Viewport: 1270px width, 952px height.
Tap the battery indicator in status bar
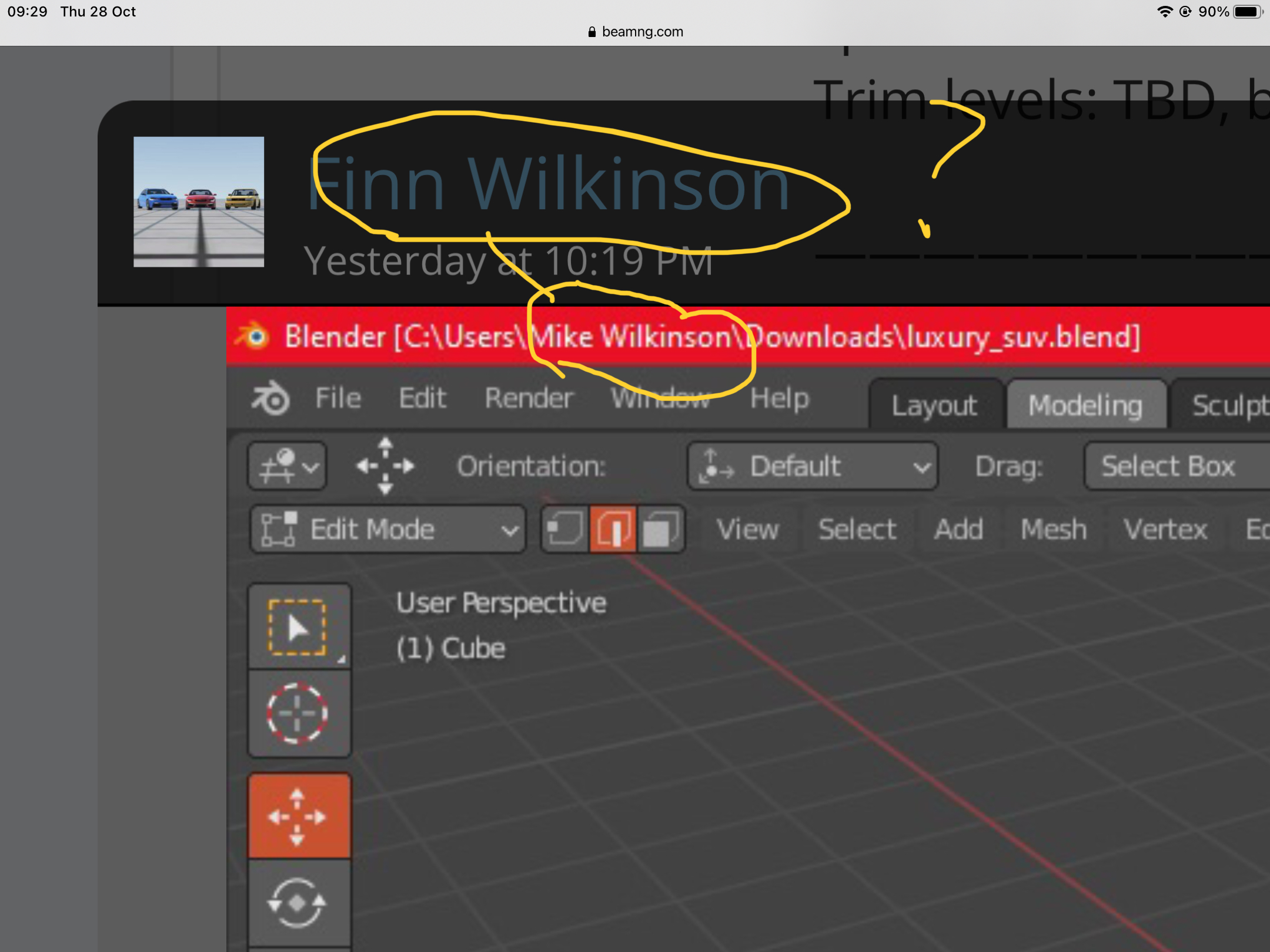pos(1248,12)
